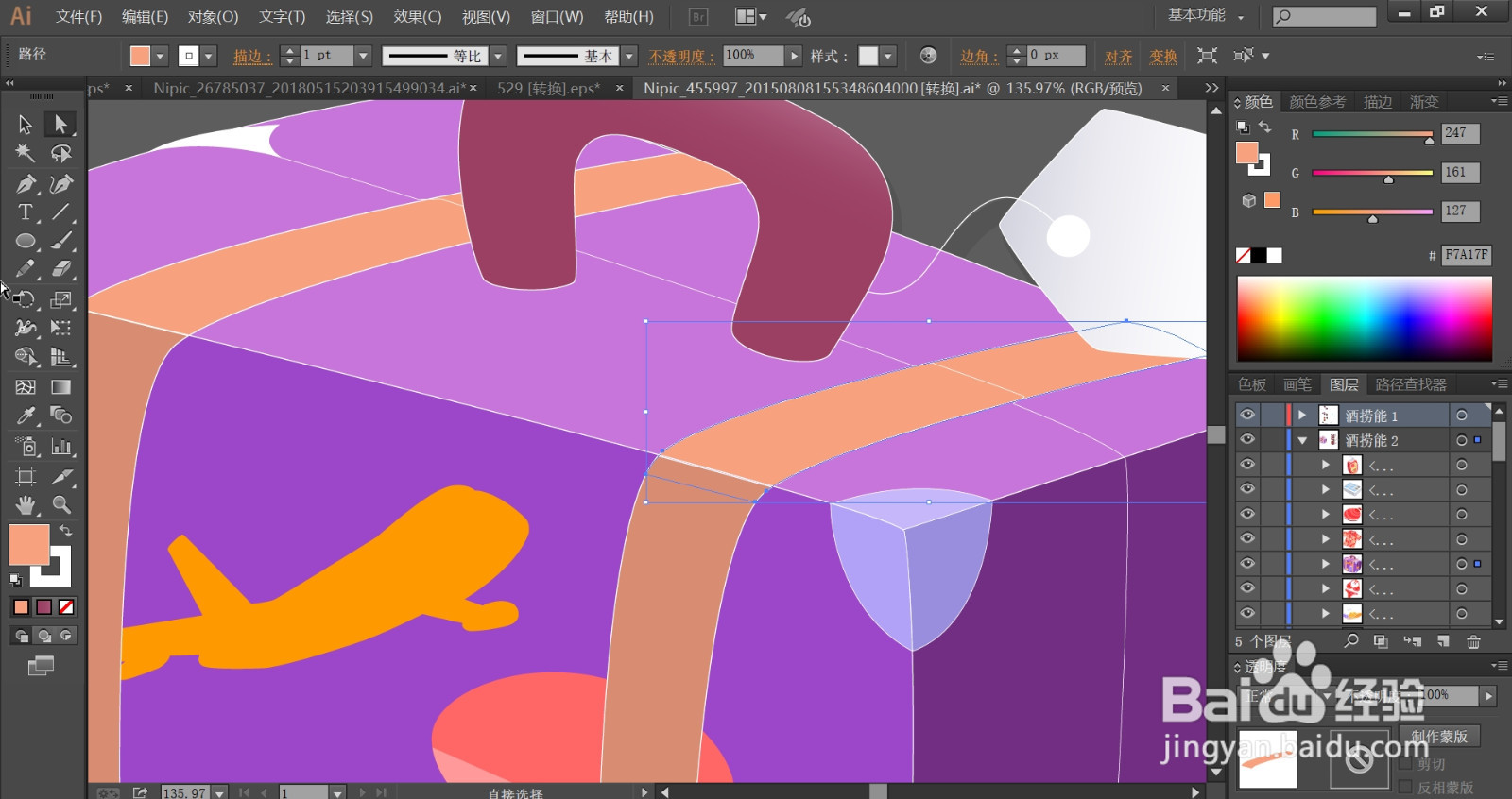Adjust the B blue channel slider
The height and width of the screenshot is (799, 1512).
coord(1372,213)
